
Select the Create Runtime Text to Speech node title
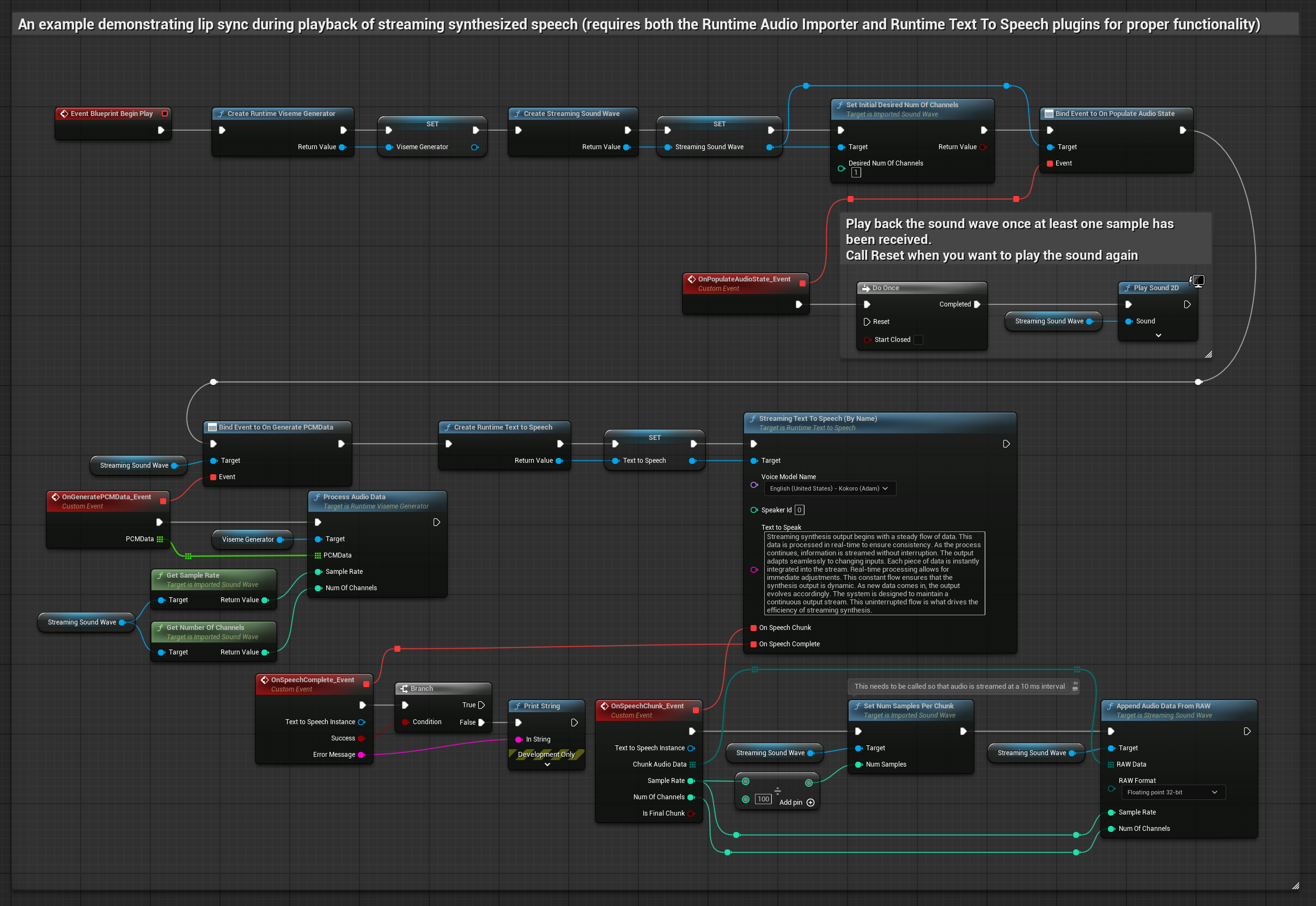coord(503,427)
